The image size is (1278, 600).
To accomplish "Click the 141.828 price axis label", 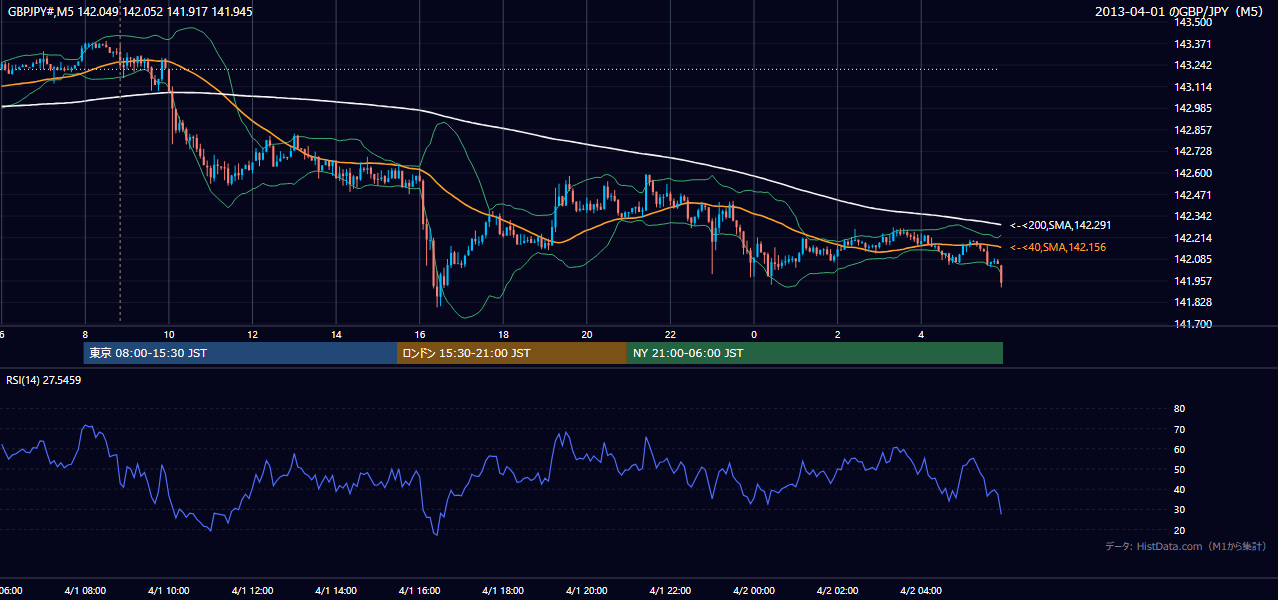I will [x=1191, y=302].
